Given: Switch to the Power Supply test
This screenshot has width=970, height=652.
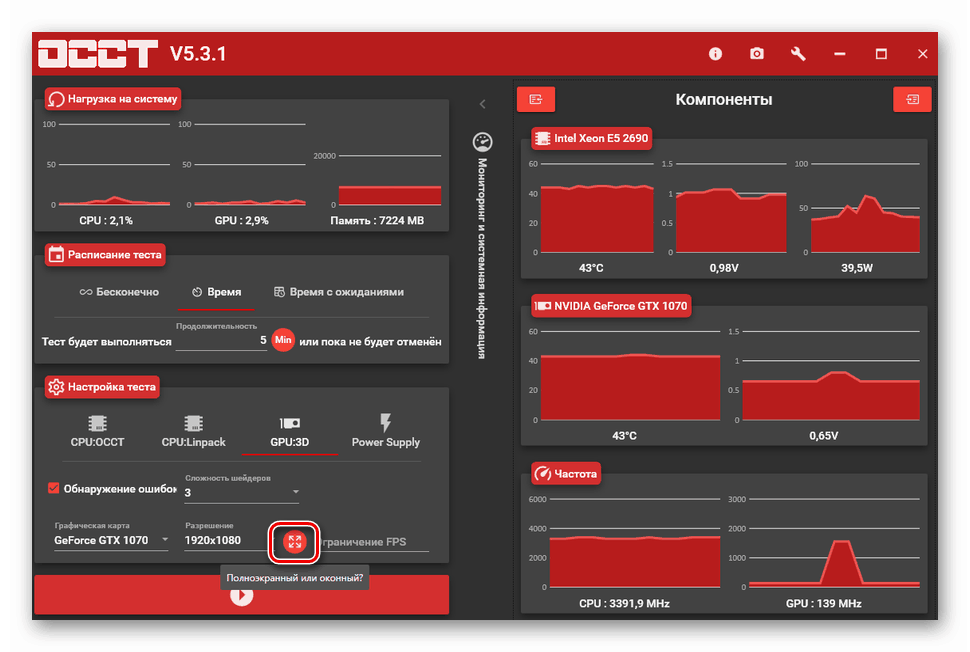Looking at the screenshot, I should click(385, 431).
